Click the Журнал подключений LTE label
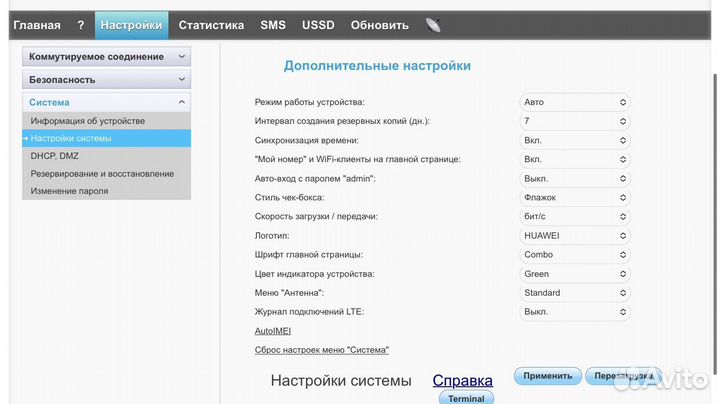720x404 pixels. [309, 312]
